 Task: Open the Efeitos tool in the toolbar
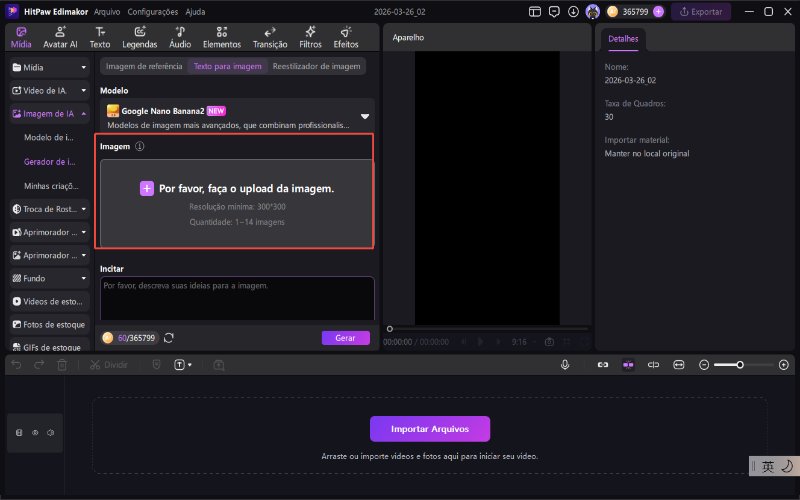[345, 37]
